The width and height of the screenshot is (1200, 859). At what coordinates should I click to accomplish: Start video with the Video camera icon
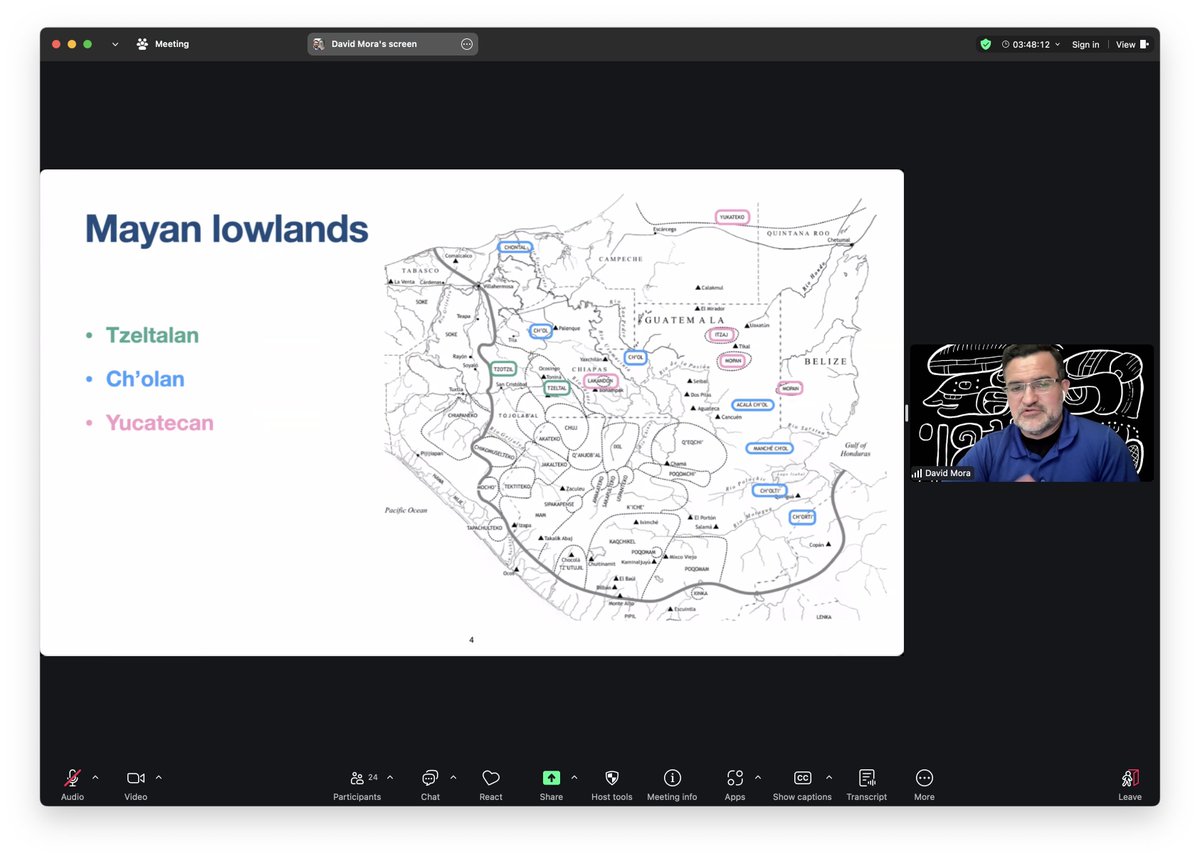click(136, 778)
